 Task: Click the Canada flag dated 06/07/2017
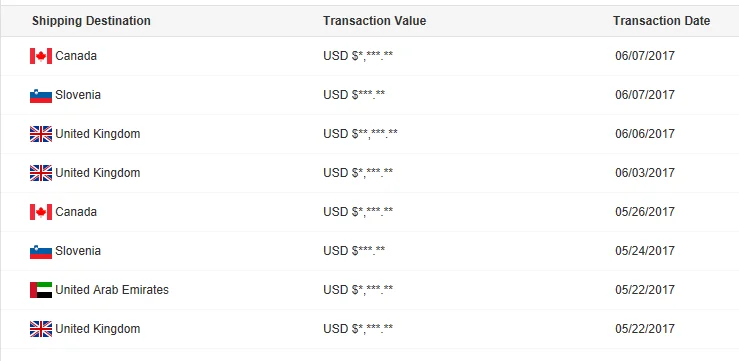click(x=41, y=56)
